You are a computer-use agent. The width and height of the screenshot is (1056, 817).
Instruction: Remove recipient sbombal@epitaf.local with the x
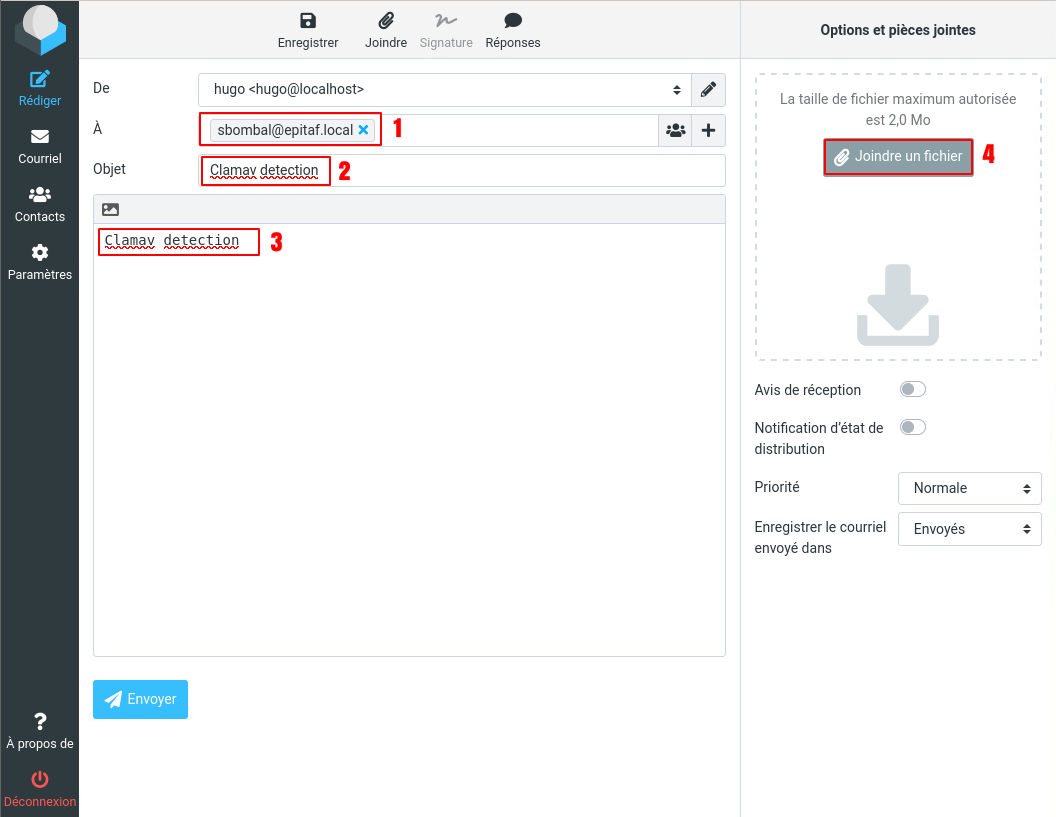coord(364,130)
